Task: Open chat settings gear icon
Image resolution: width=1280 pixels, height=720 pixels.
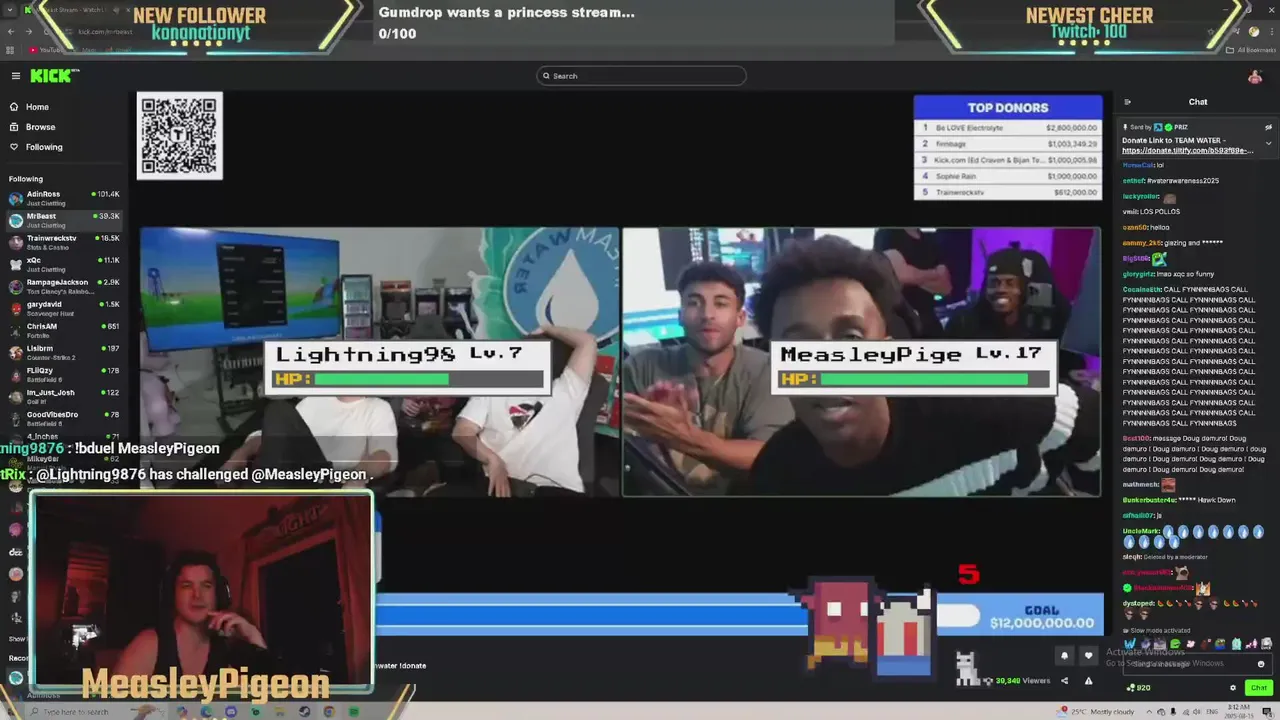Action: pos(1233,688)
